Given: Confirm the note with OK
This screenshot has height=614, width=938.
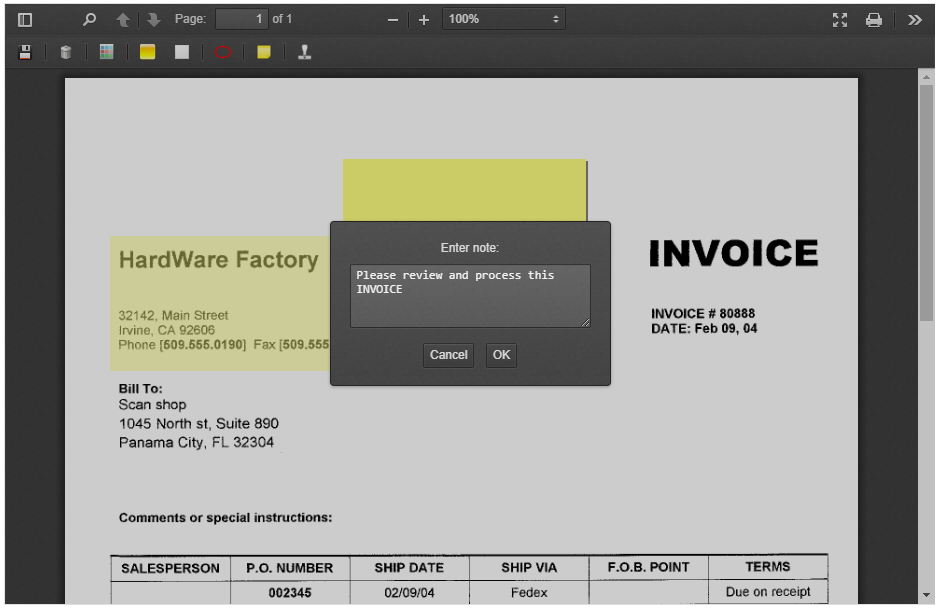Looking at the screenshot, I should tap(501, 355).
